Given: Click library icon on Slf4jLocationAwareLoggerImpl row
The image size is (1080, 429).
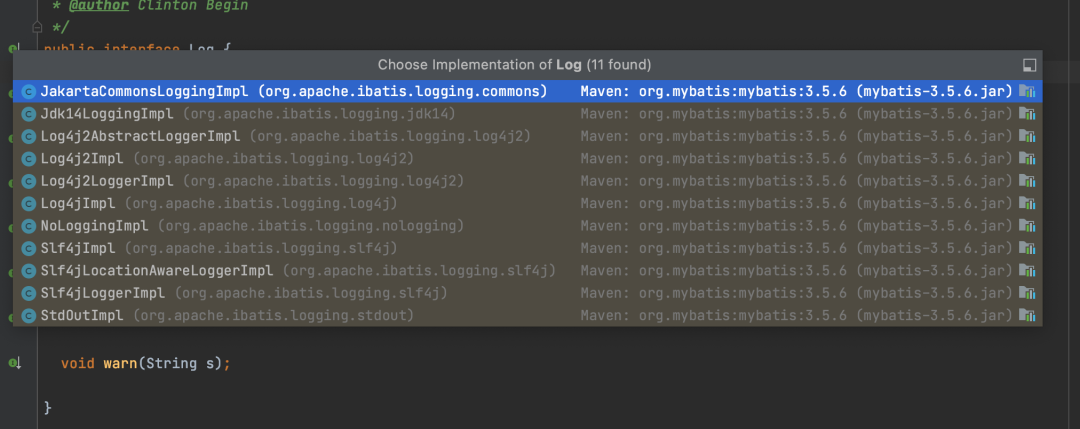Looking at the screenshot, I should tap(1027, 271).
